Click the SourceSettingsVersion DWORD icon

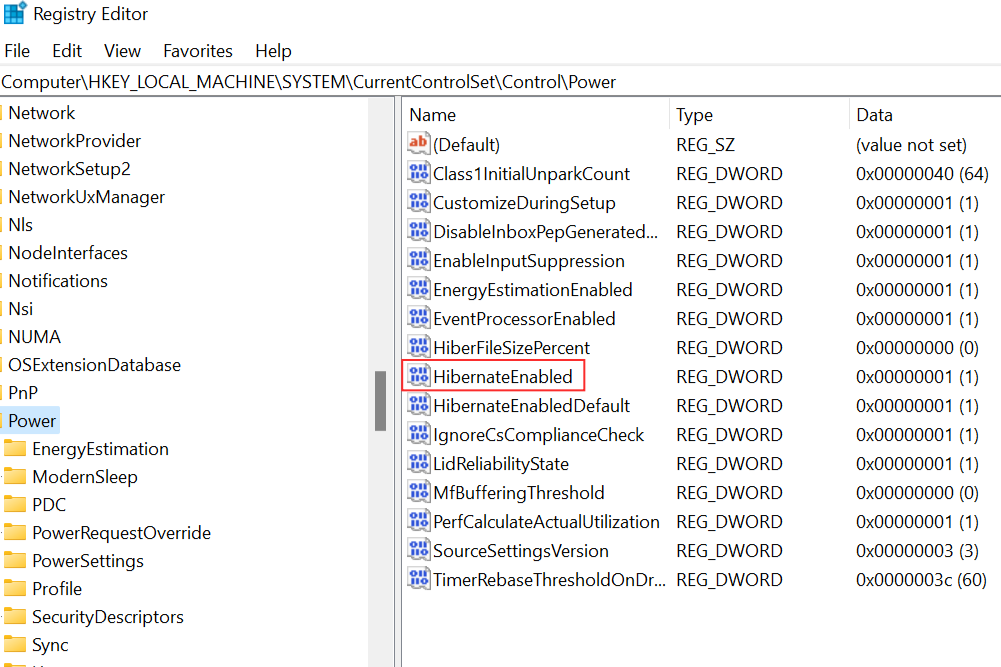[x=418, y=551]
